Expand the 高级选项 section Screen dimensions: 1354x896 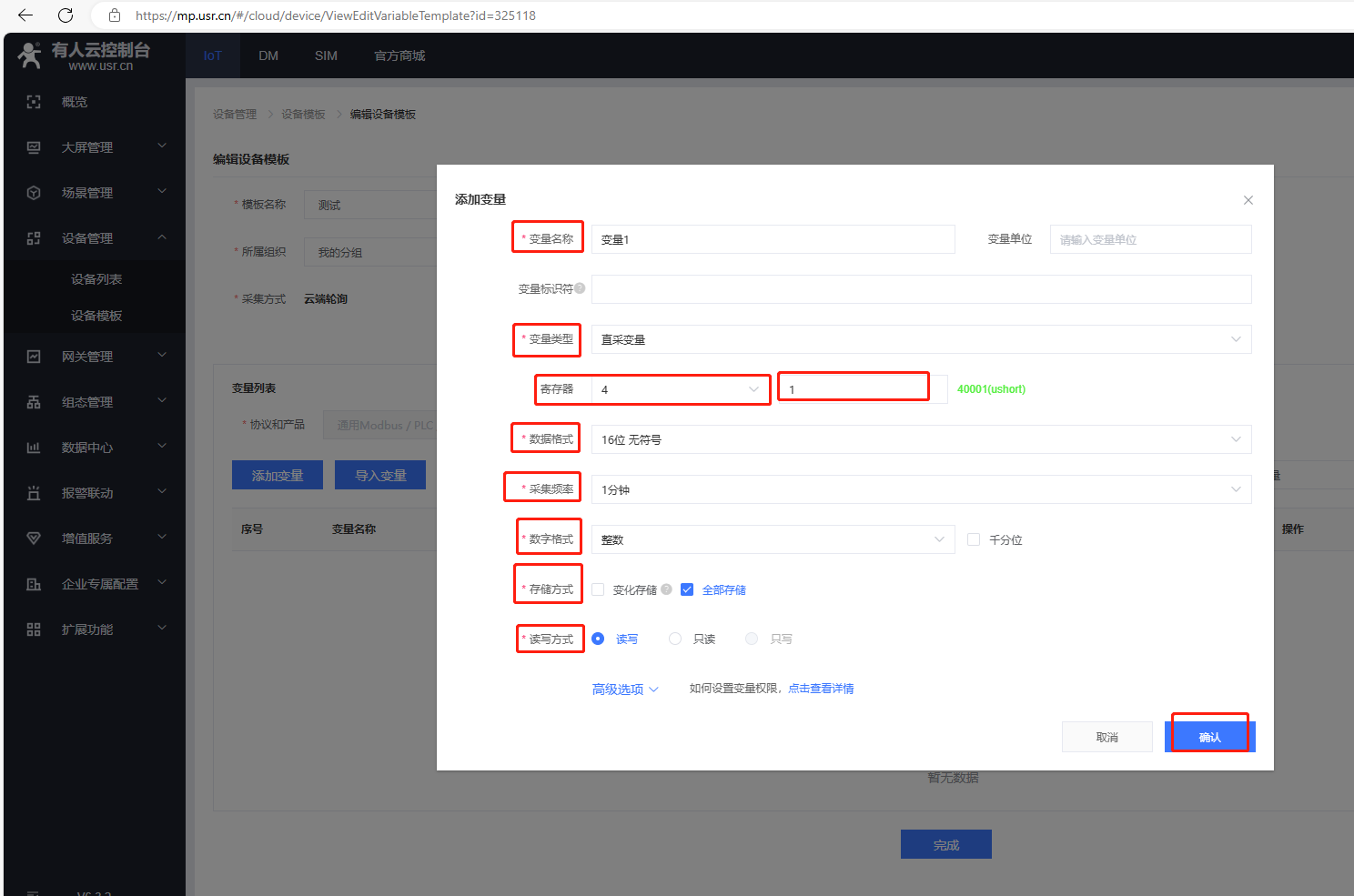[624, 690]
